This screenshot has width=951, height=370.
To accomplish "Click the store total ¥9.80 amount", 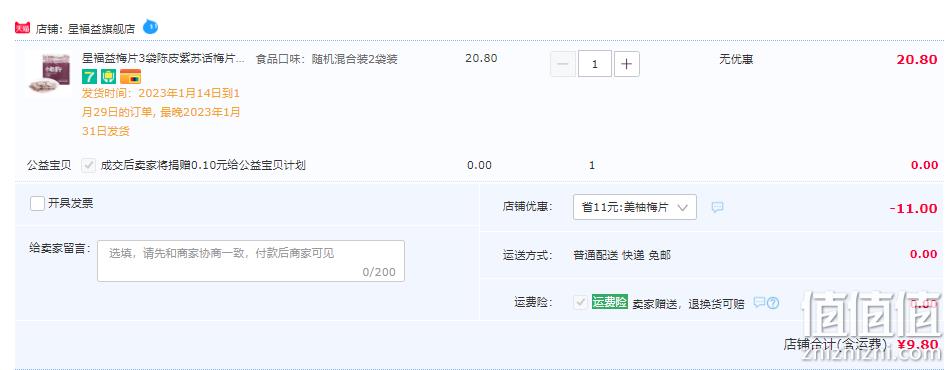I will pyautogui.click(x=918, y=345).
